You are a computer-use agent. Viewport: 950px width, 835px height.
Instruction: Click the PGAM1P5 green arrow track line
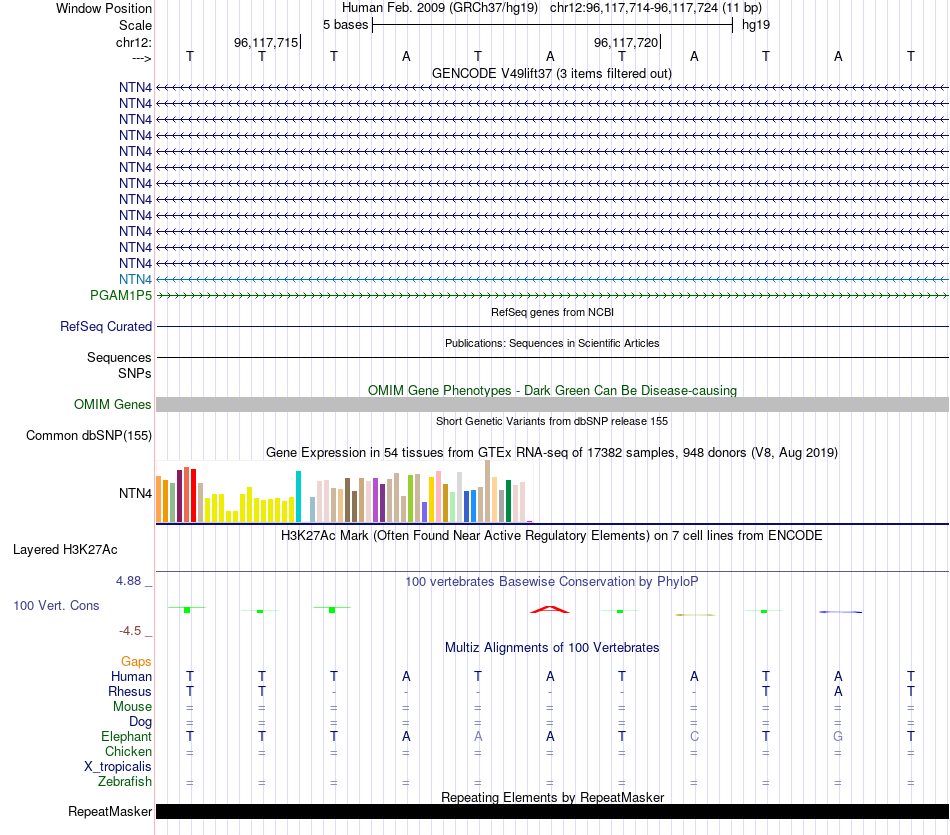tap(552, 295)
